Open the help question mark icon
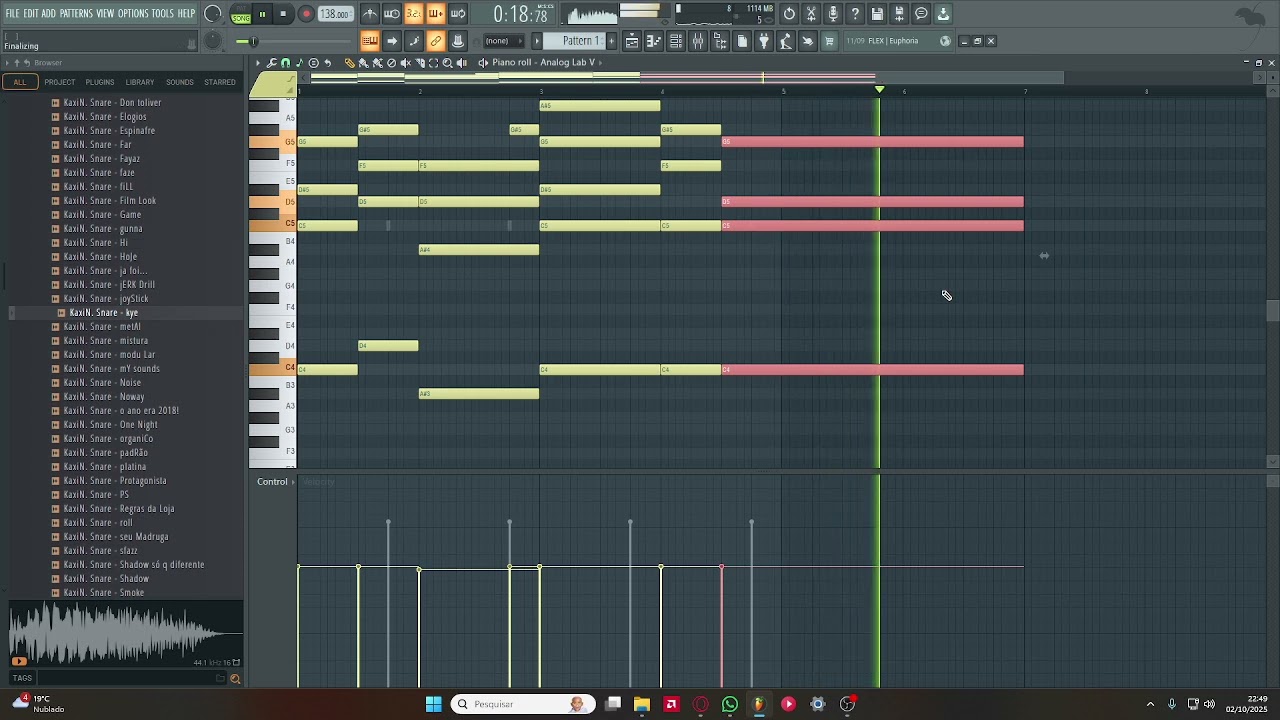The image size is (1280, 720). pyautogui.click(x=855, y=14)
